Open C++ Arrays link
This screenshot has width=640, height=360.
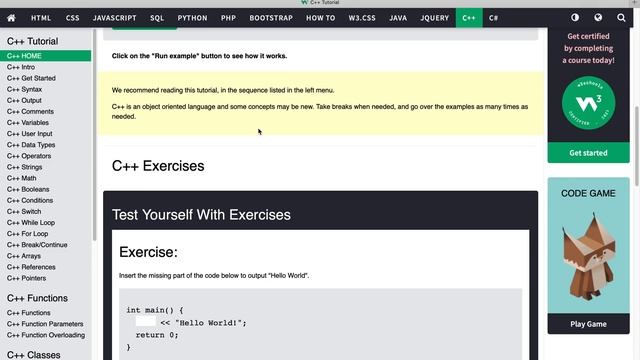pos(24,256)
